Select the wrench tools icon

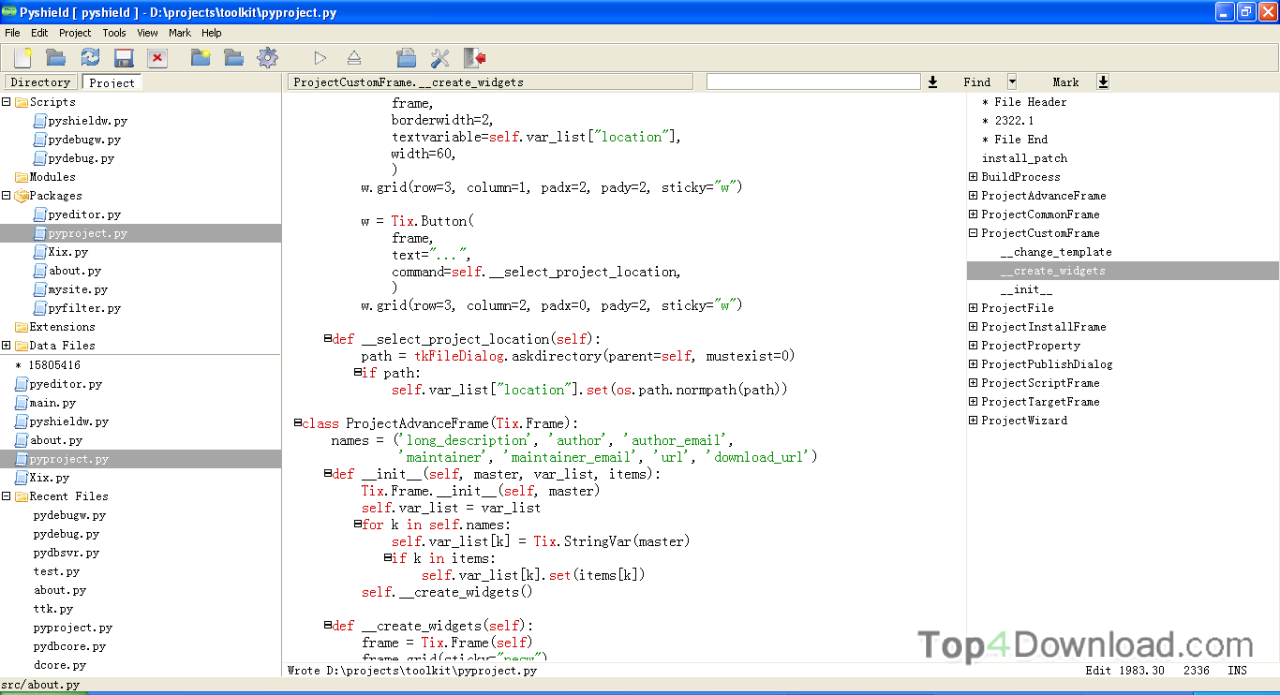point(438,58)
